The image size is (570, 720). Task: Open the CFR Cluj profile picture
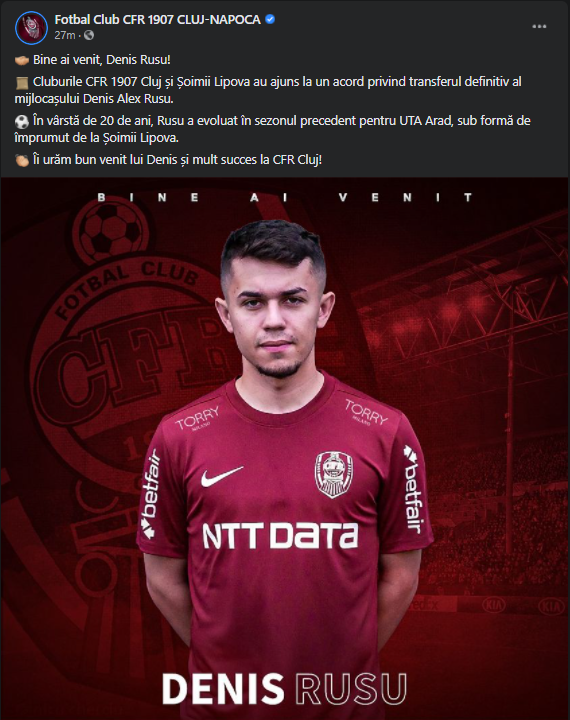point(31,27)
